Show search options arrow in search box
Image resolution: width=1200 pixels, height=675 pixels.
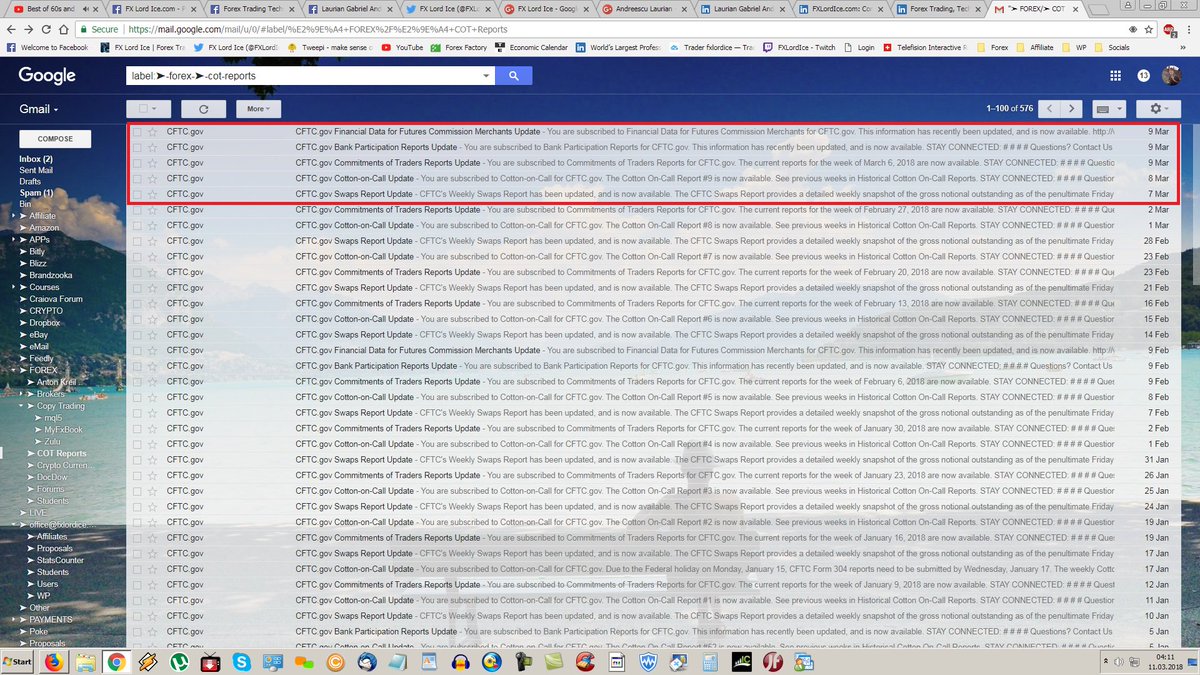487,76
